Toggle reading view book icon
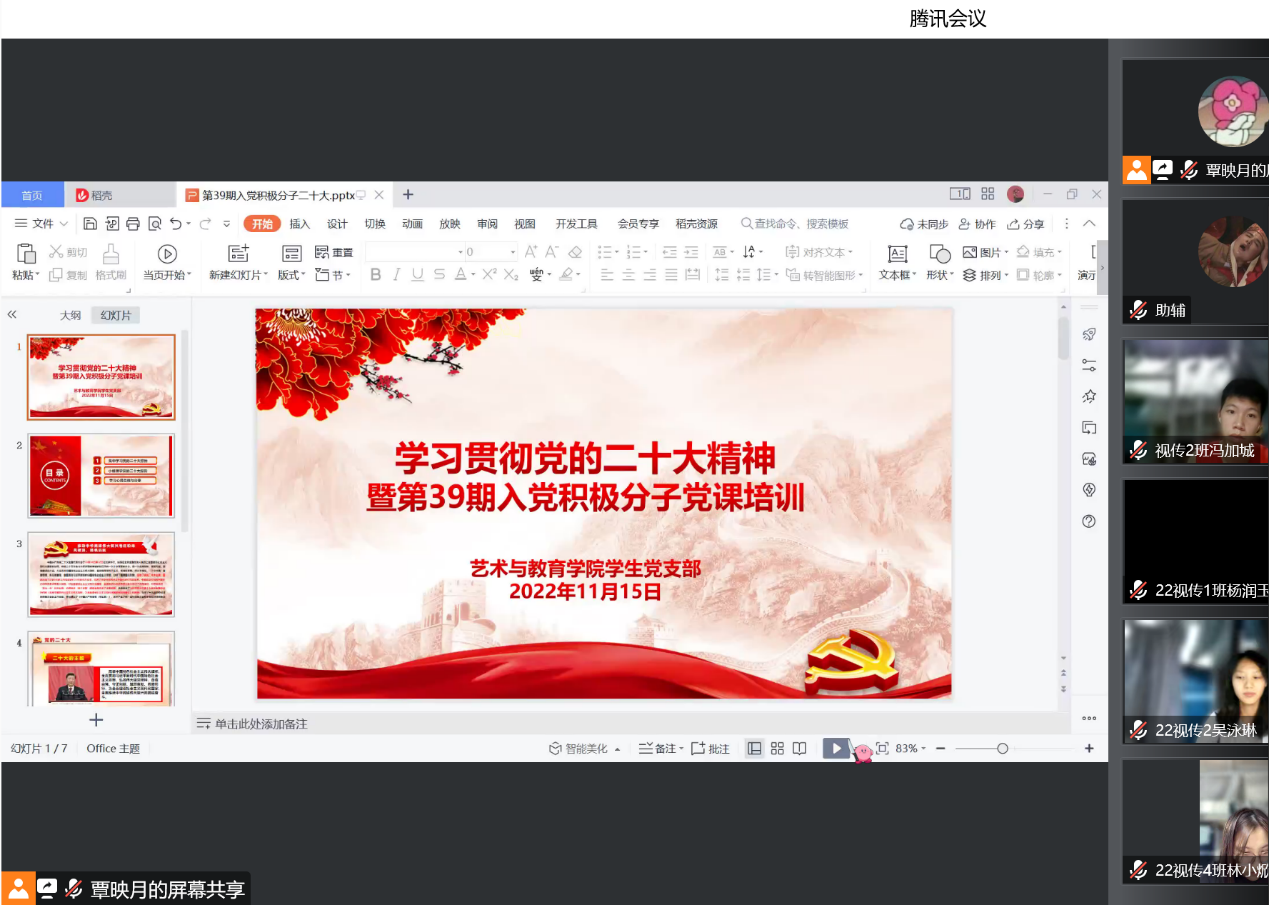Viewport: 1269px width, 905px height. tap(799, 748)
